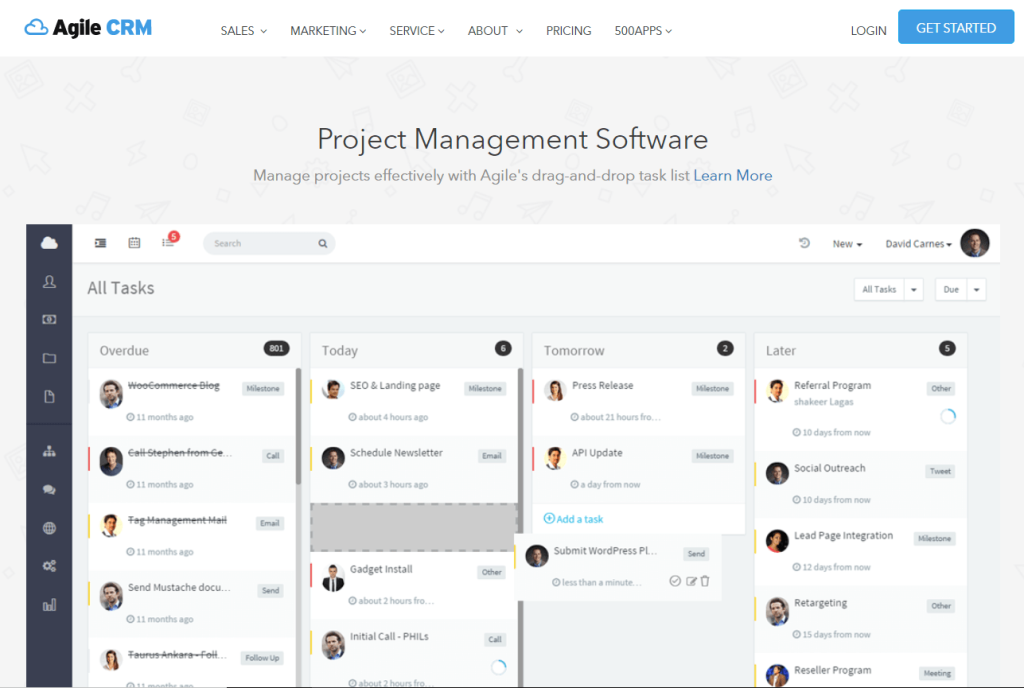Click the GET STARTED button

pyautogui.click(x=955, y=27)
